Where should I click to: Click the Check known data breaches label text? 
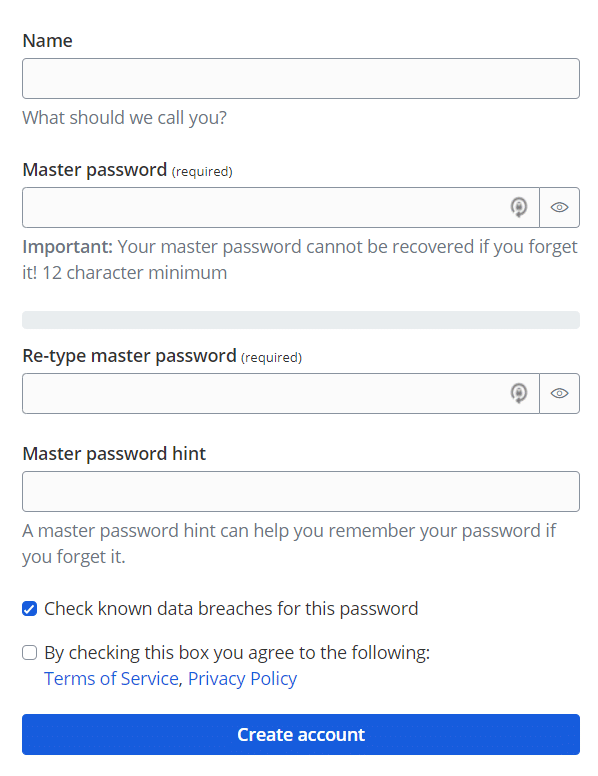[x=231, y=609]
